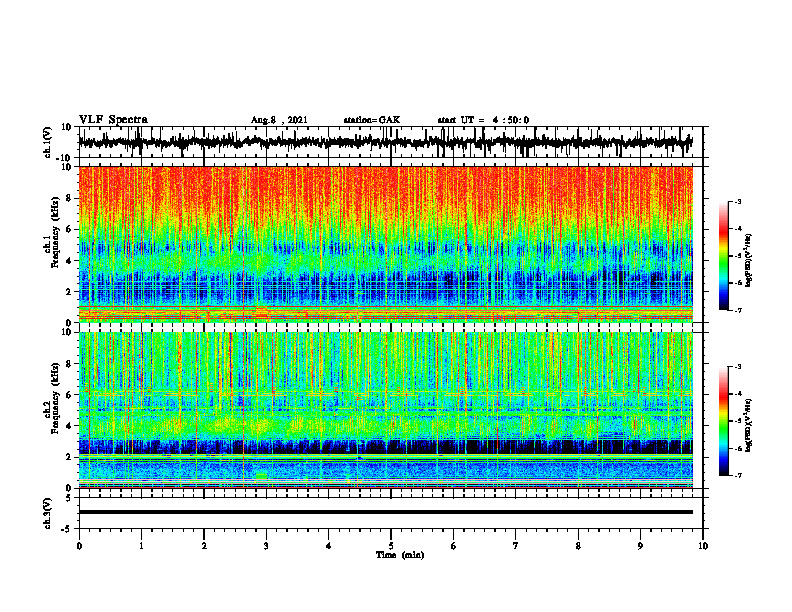Screen dimensions: 792x612
Task: Click the 8 minute time axis tick
Action: [x=578, y=546]
